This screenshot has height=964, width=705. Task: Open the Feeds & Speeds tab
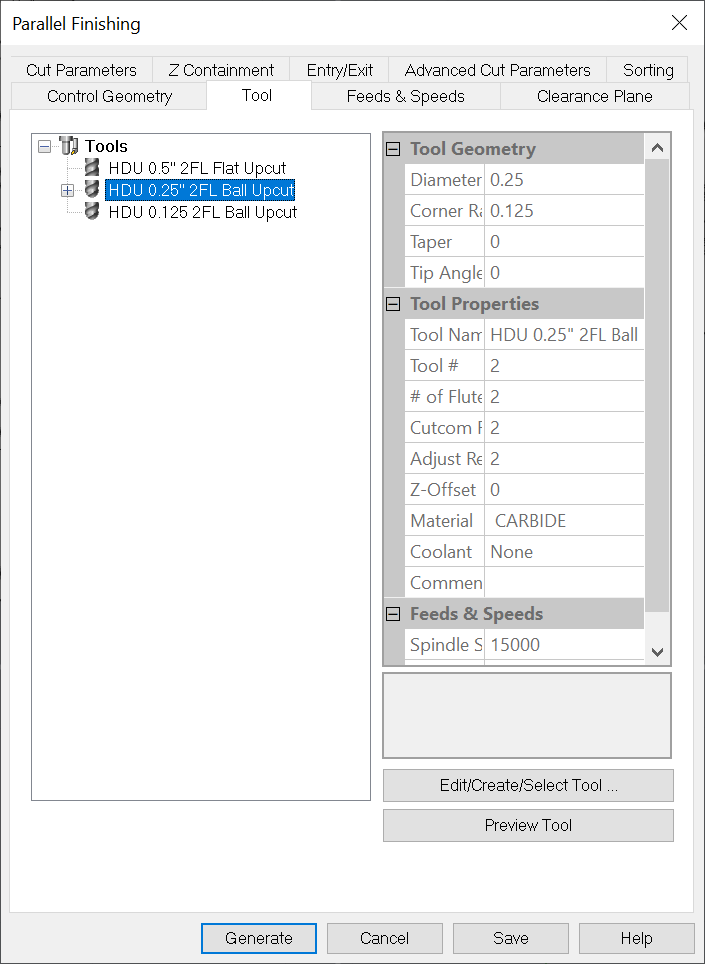[x=405, y=96]
